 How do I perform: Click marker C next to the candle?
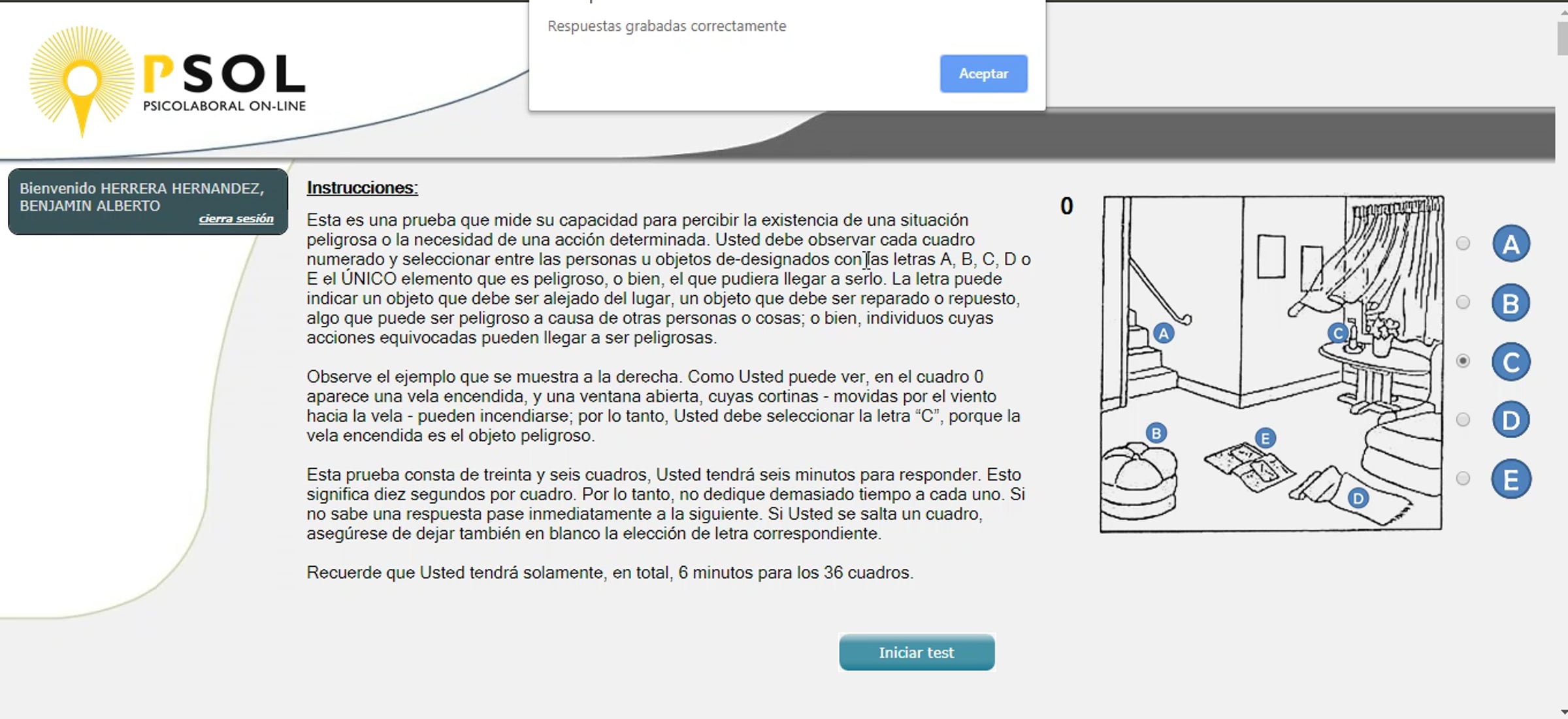(x=1337, y=334)
